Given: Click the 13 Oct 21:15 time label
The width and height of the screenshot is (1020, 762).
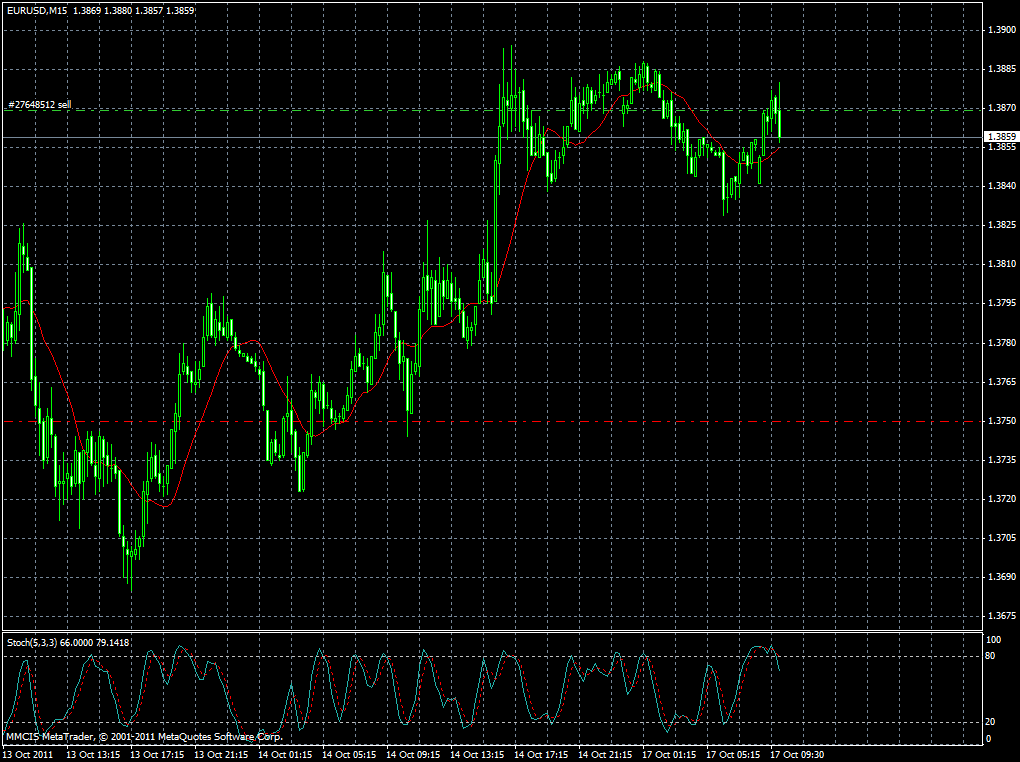Looking at the screenshot, I should tap(221, 755).
